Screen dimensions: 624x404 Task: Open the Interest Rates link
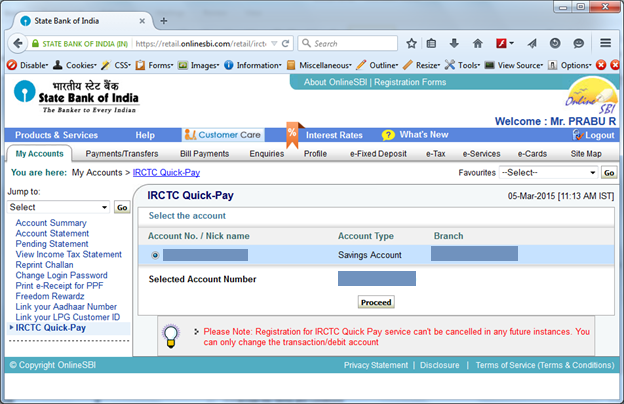pyautogui.click(x=334, y=135)
